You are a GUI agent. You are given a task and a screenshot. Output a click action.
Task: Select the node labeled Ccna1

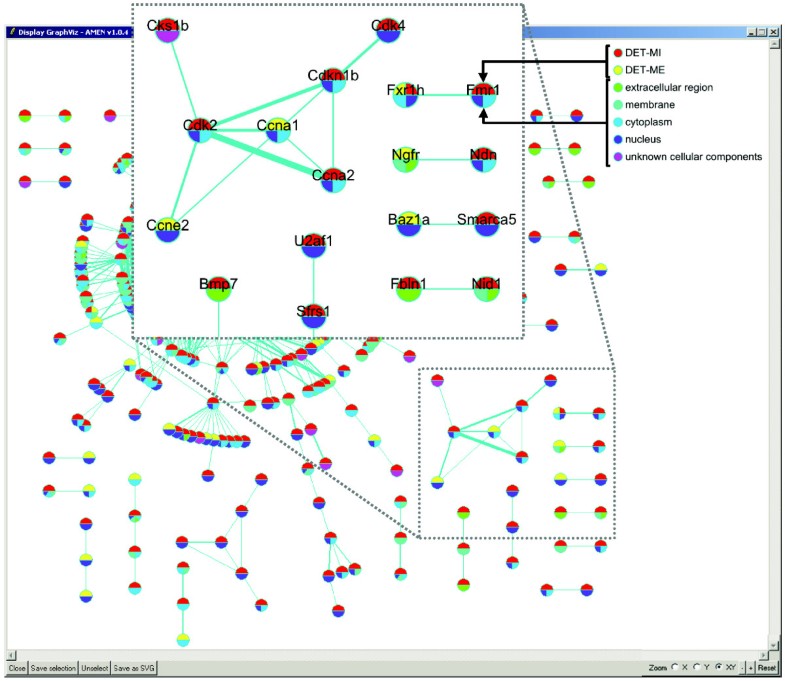click(x=278, y=130)
